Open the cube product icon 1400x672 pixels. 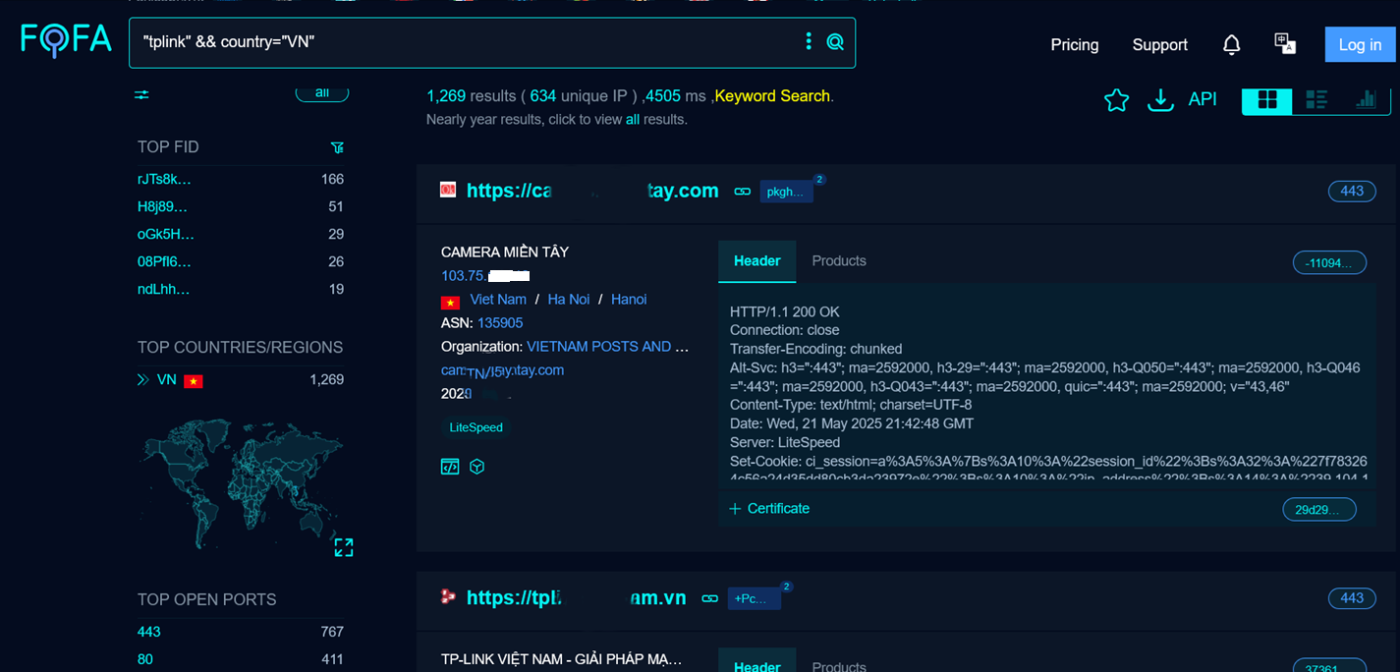[x=477, y=467]
